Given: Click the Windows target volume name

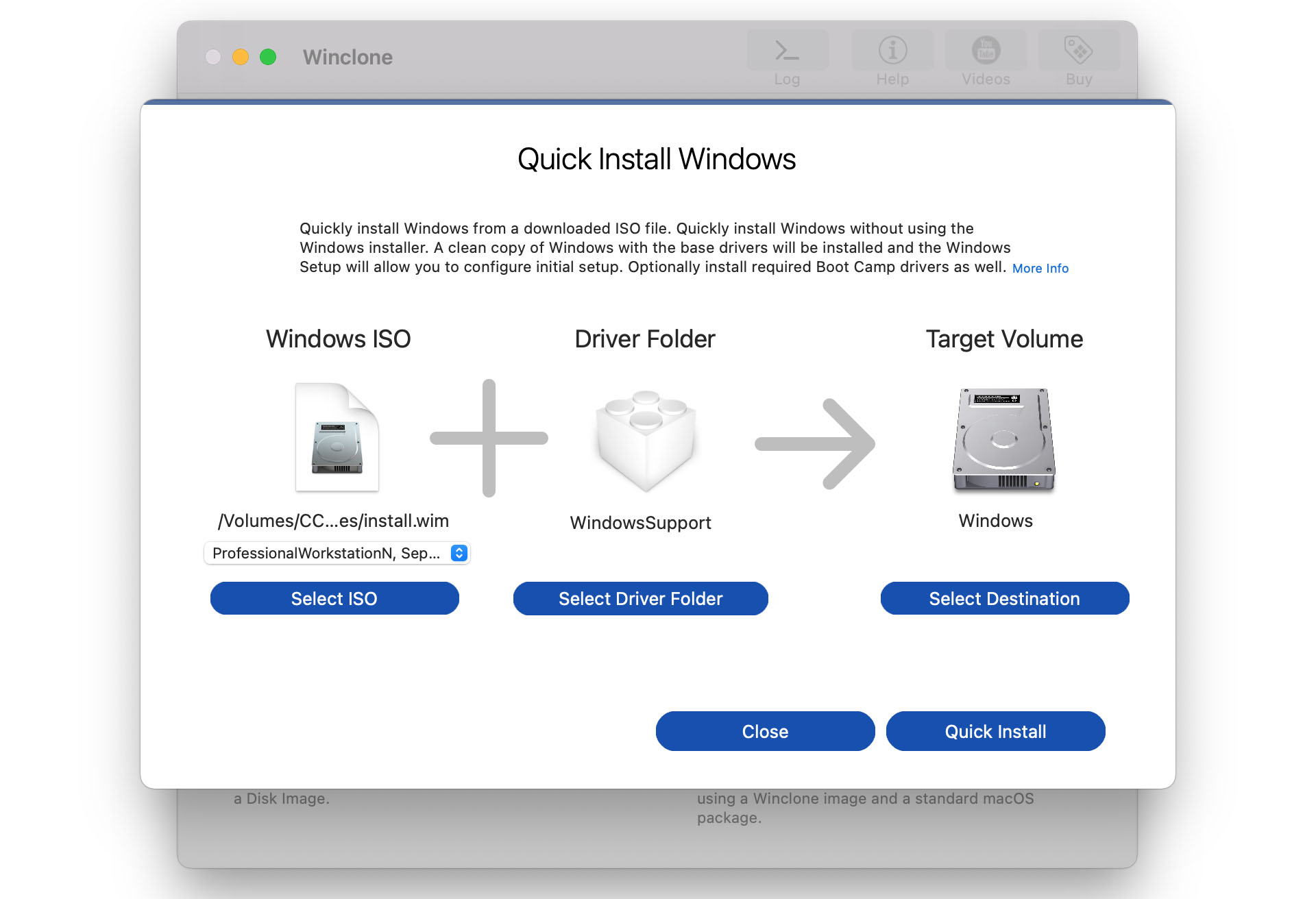Looking at the screenshot, I should click(x=995, y=521).
